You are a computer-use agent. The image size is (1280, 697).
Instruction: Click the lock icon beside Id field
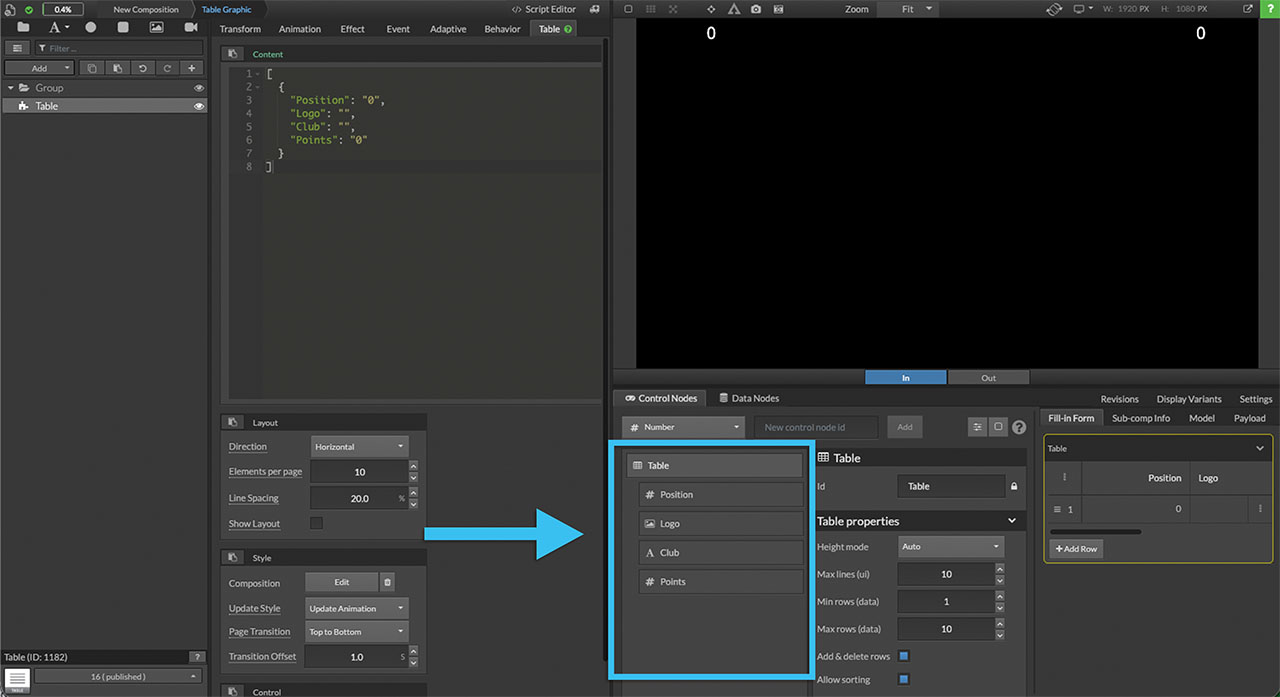click(1014, 486)
